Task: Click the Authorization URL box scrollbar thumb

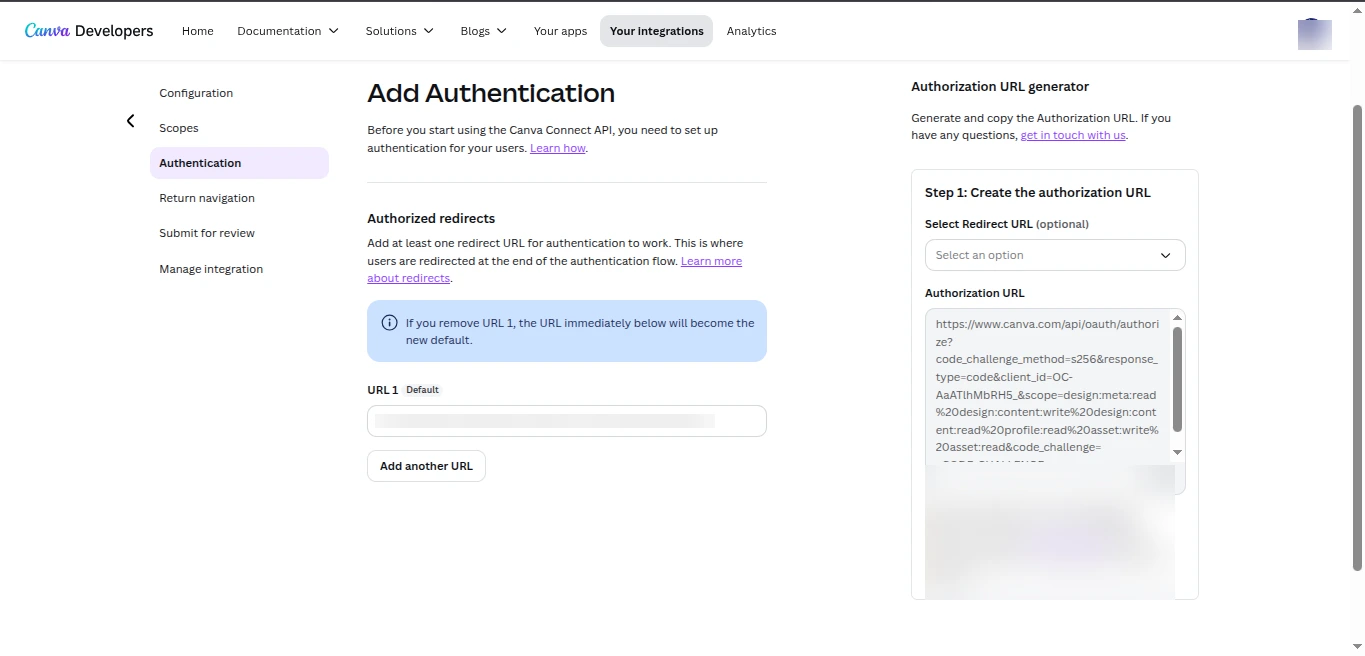Action: pyautogui.click(x=1177, y=379)
